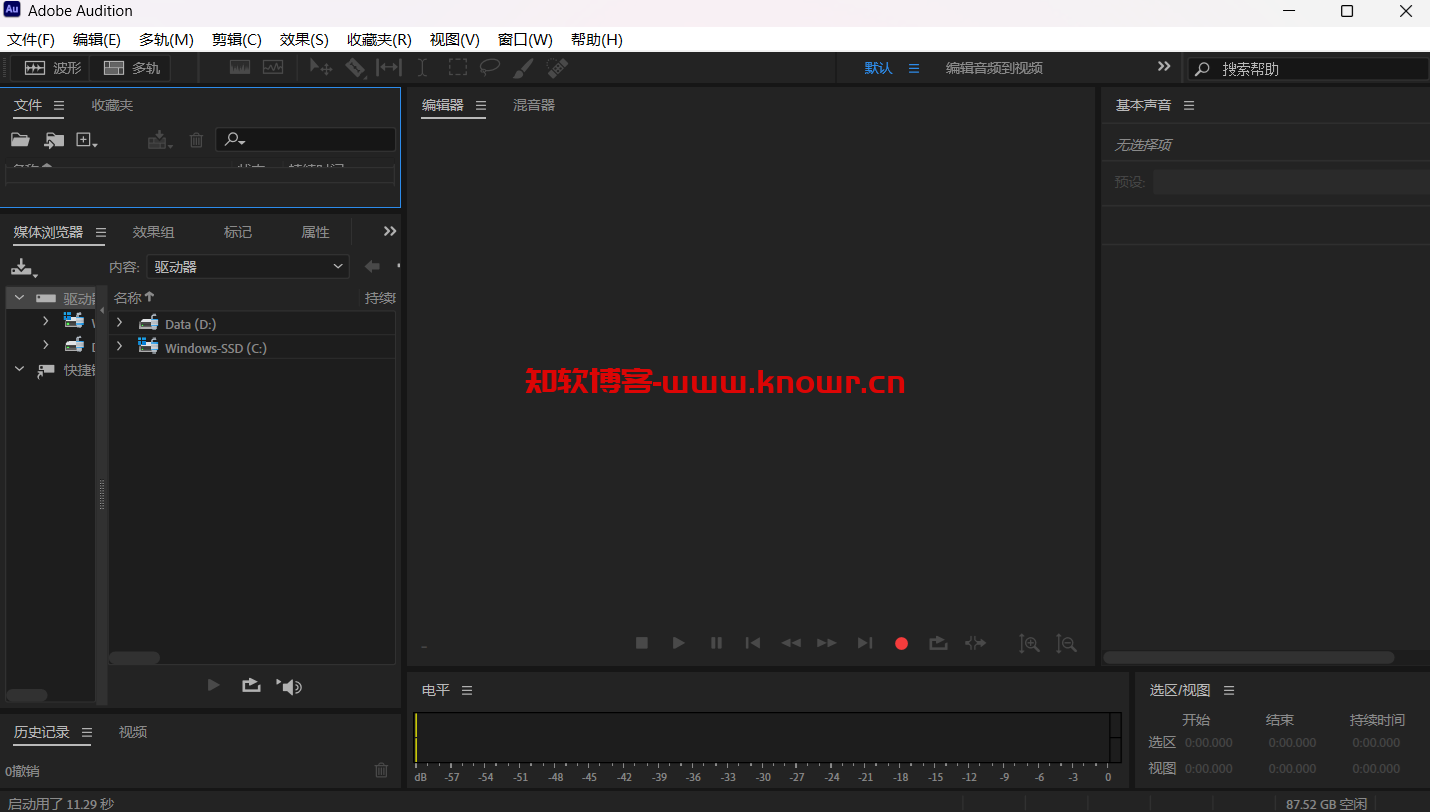Toggle the spectral pitch display icon
The height and width of the screenshot is (812, 1430).
point(273,68)
